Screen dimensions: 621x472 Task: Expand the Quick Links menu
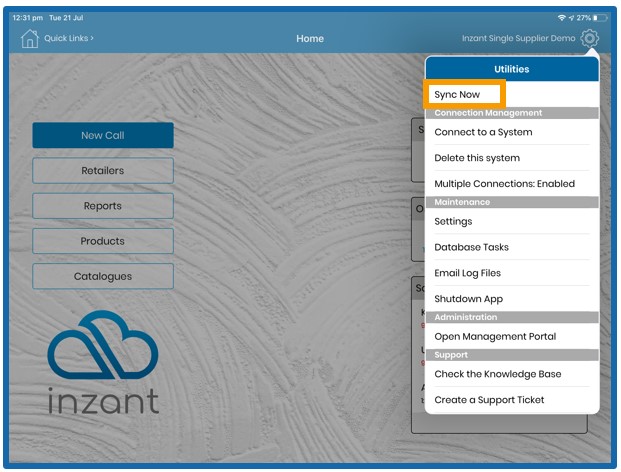coord(69,38)
